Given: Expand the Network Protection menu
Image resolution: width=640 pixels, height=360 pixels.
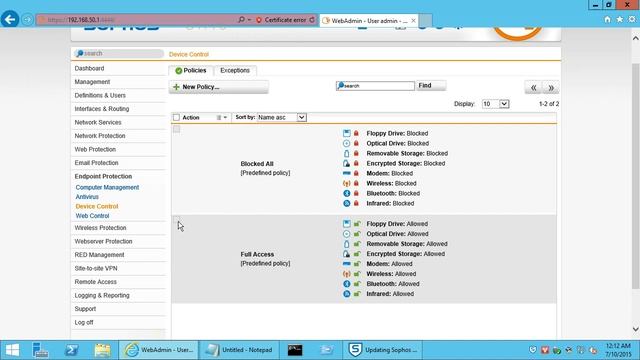Looking at the screenshot, I should point(100,136).
